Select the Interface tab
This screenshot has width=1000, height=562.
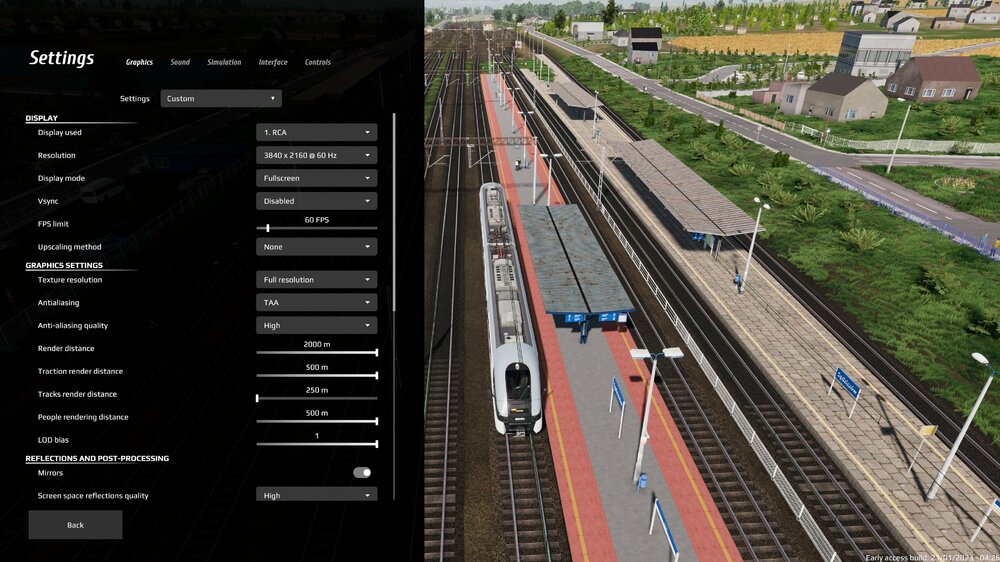[x=273, y=62]
